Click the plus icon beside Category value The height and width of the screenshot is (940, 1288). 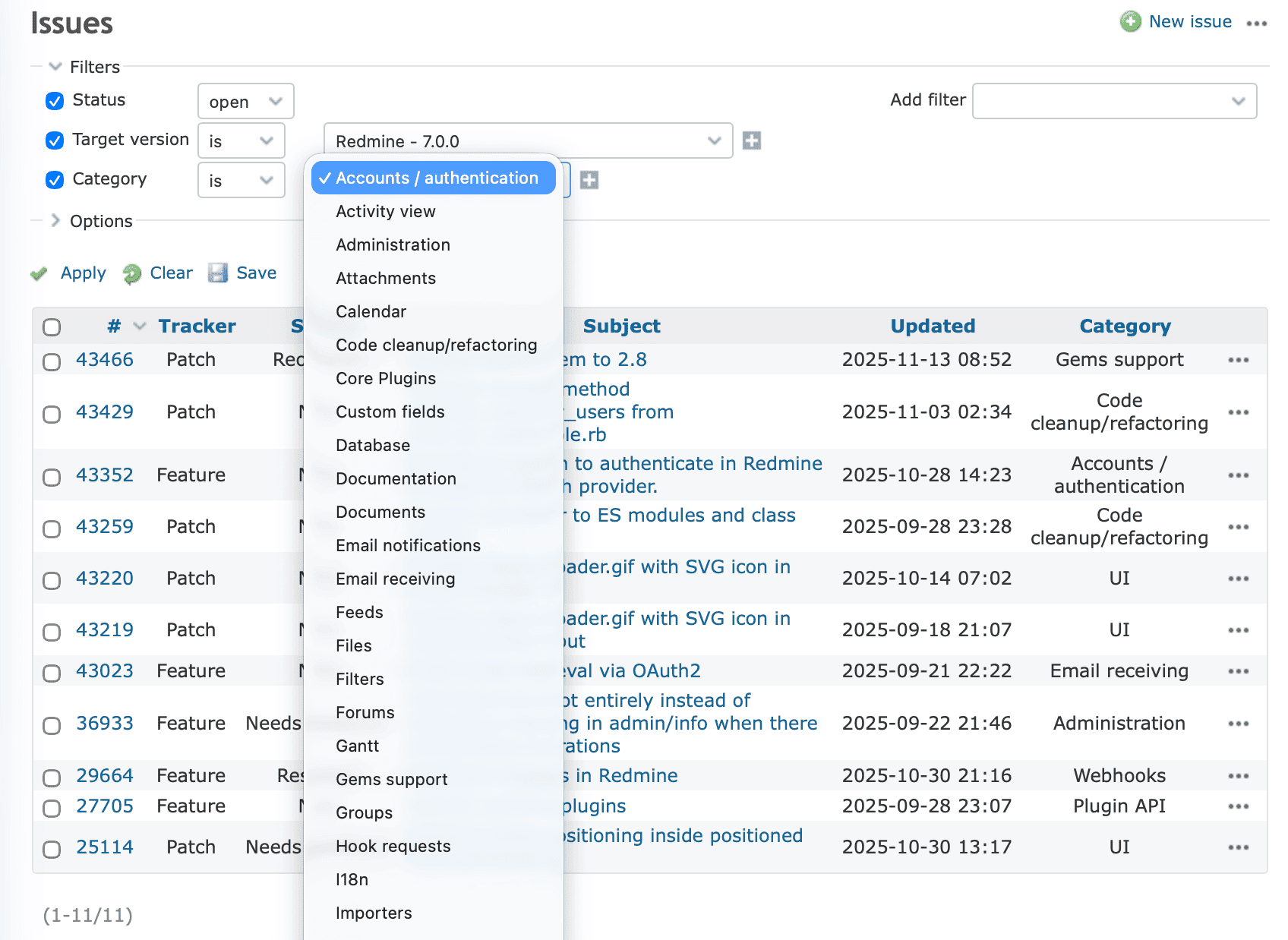589,180
